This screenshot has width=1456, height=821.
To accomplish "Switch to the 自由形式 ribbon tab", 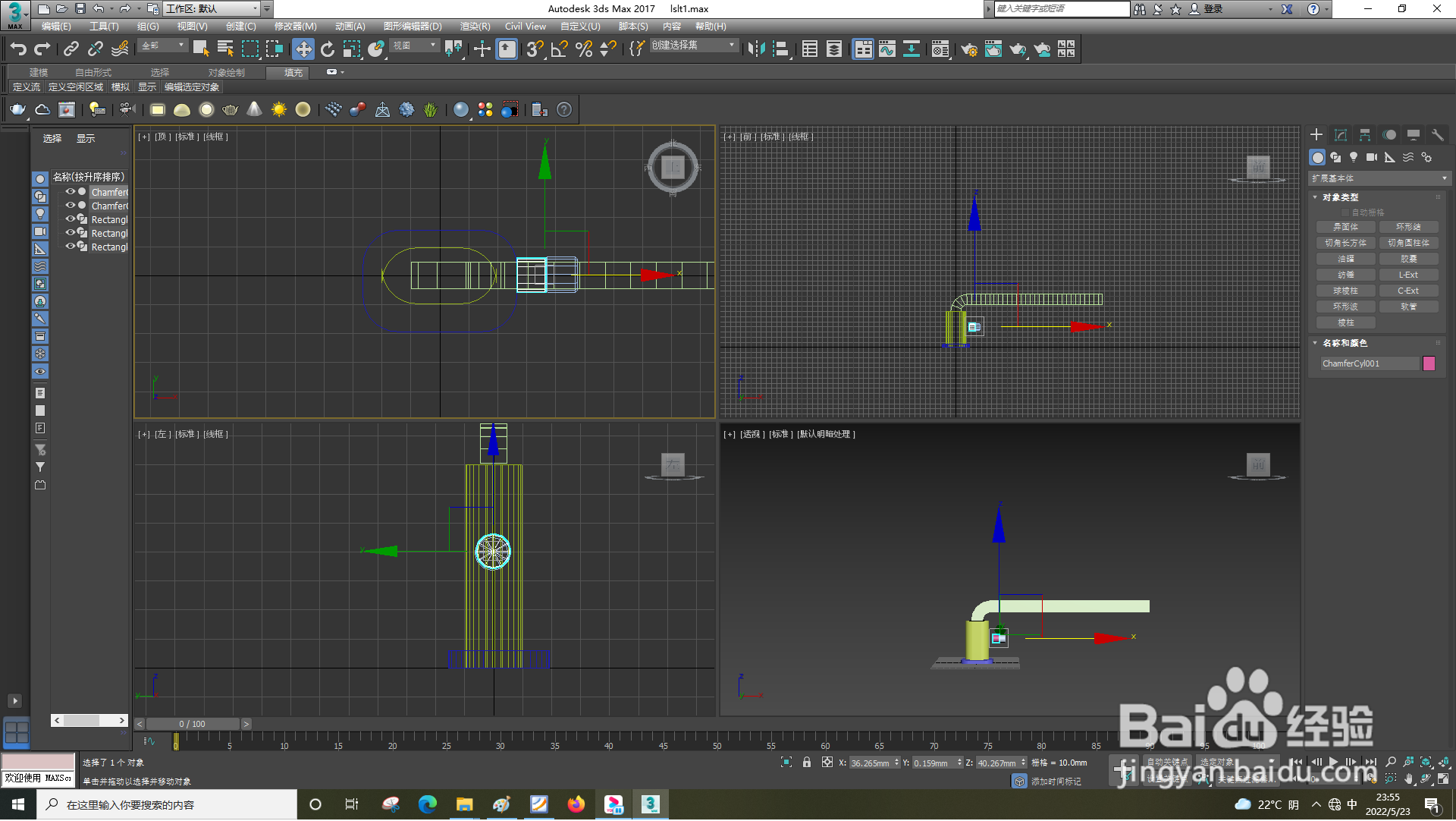I will coord(93,73).
